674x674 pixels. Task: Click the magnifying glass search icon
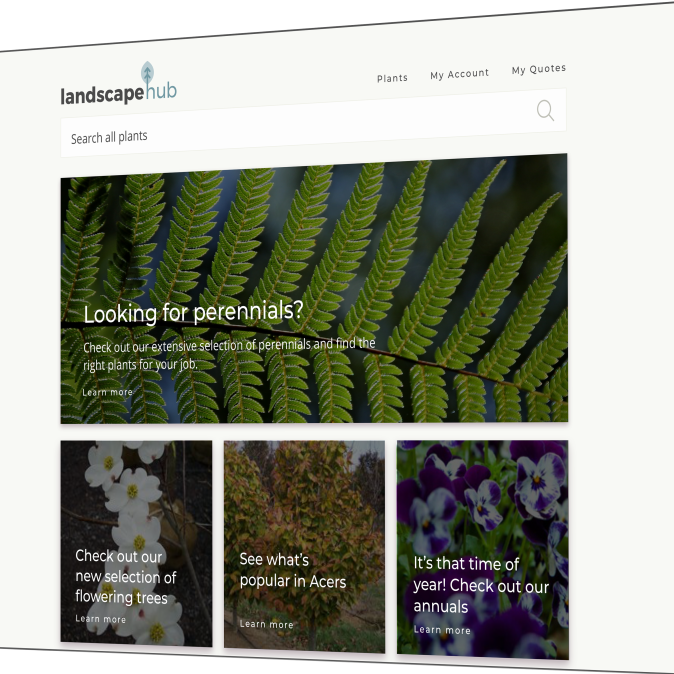[545, 110]
